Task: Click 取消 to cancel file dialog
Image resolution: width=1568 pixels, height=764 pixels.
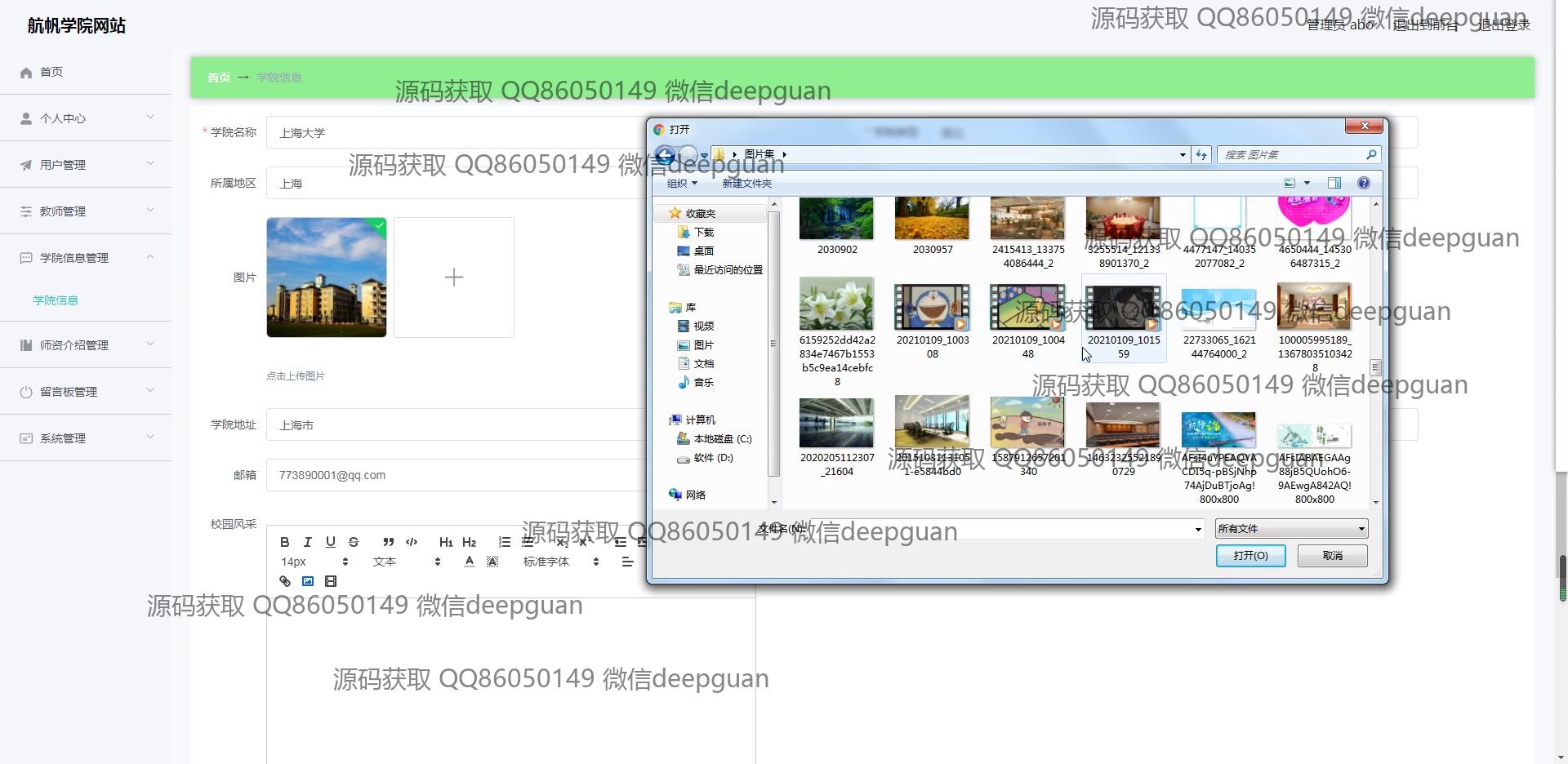Action: click(1332, 556)
